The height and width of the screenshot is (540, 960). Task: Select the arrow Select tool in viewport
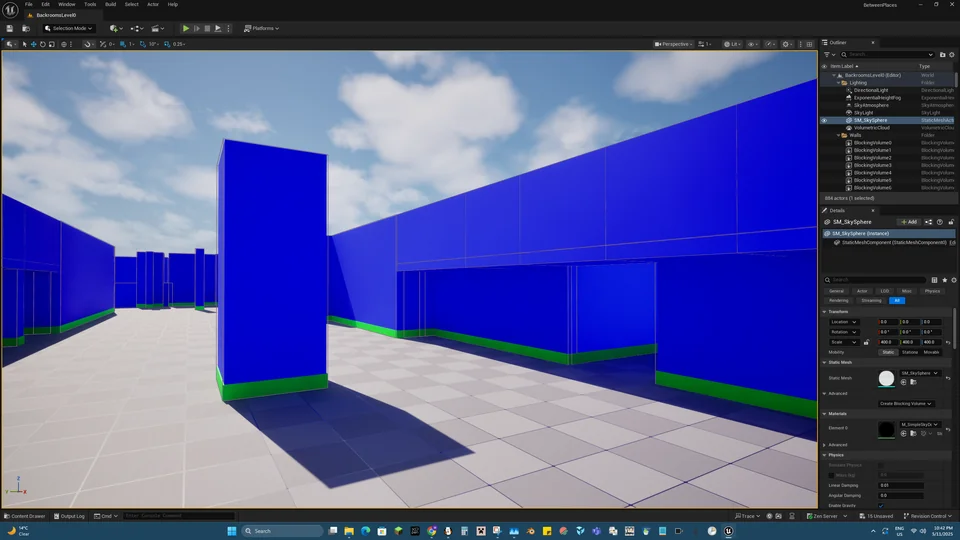tap(24, 44)
